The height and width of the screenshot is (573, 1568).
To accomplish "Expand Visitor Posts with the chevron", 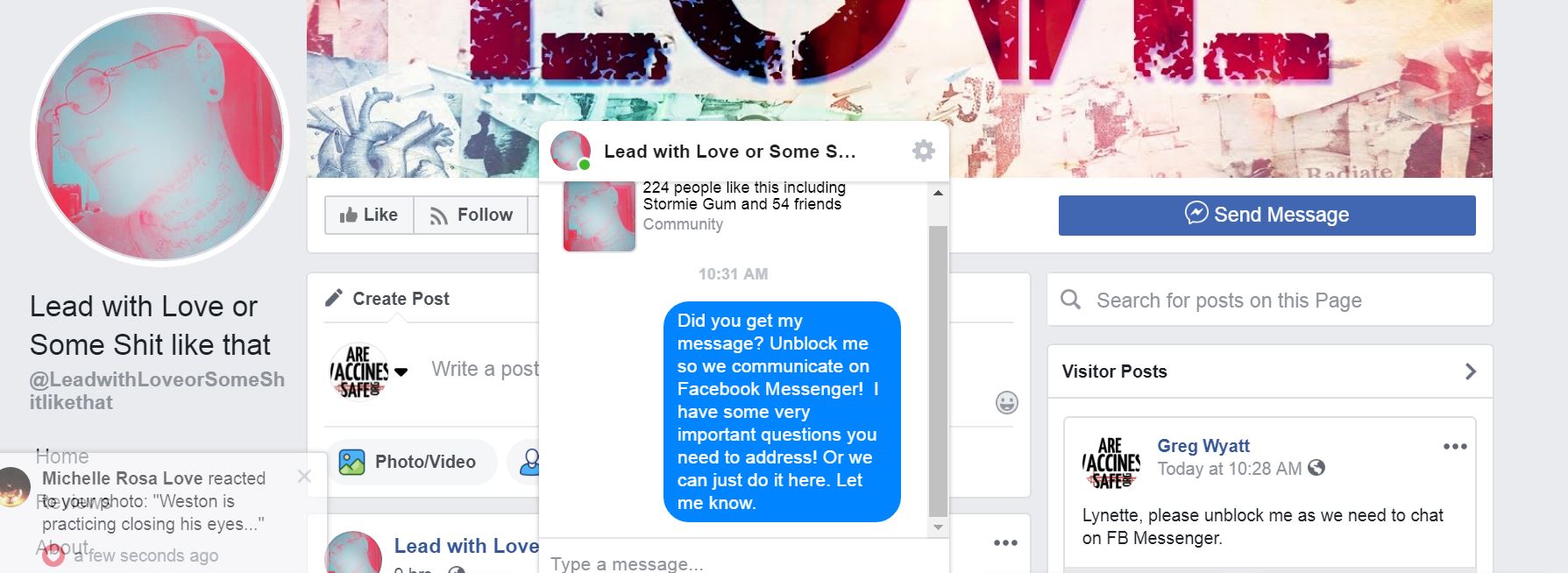I will coord(1471,371).
